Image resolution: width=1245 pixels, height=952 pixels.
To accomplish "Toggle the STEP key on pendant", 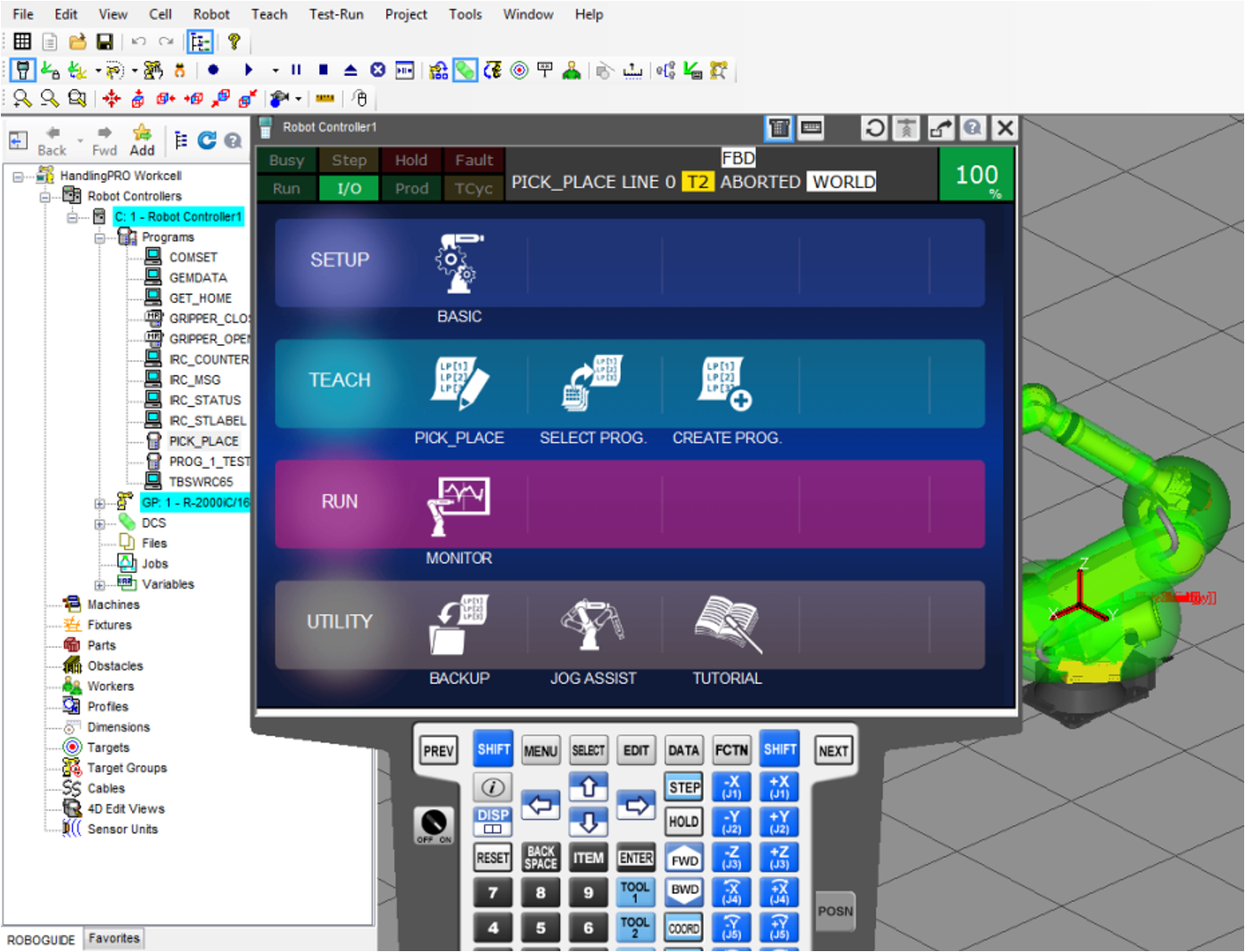I will pos(684,787).
